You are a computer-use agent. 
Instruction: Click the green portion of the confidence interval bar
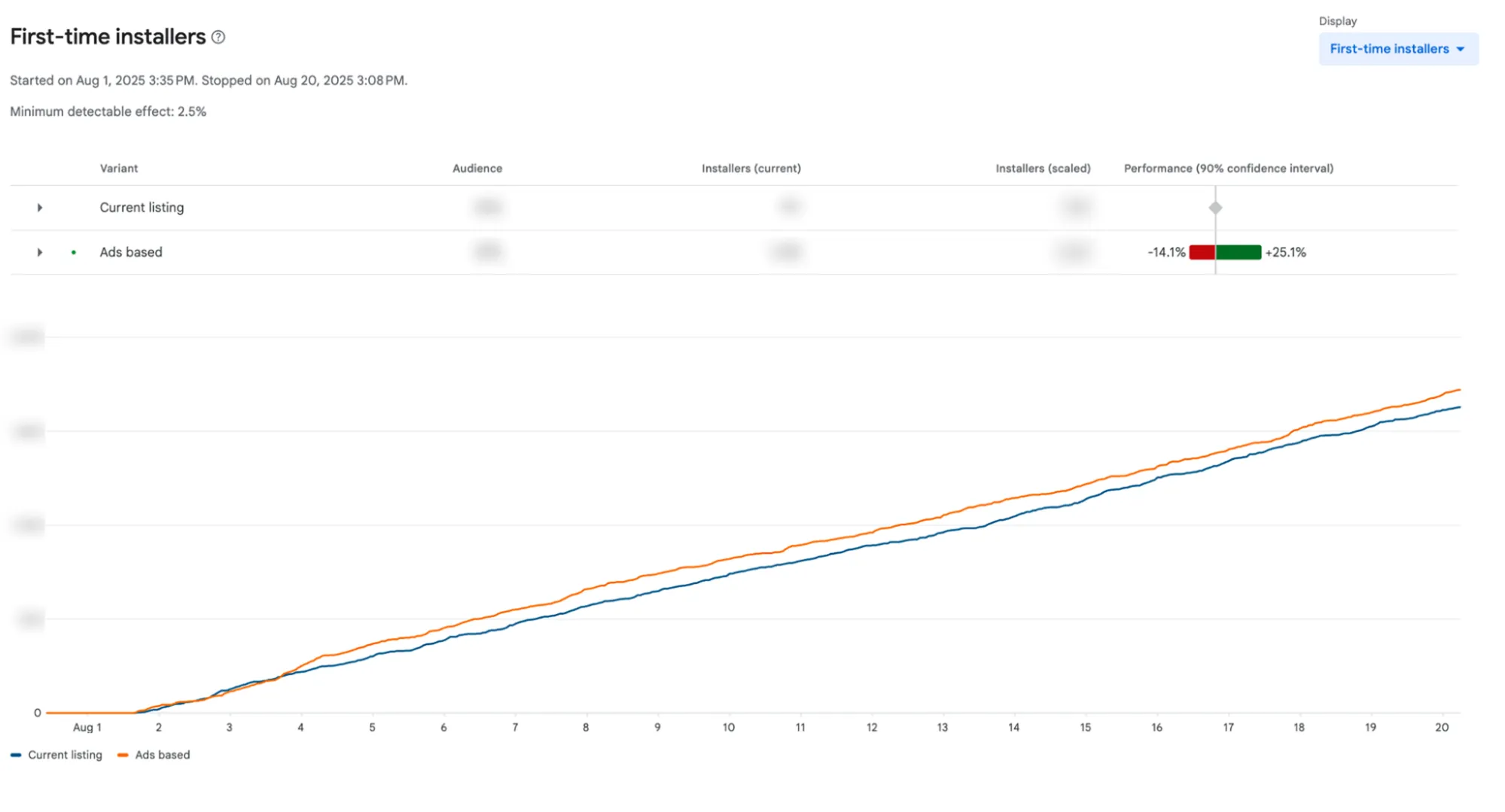point(1238,252)
